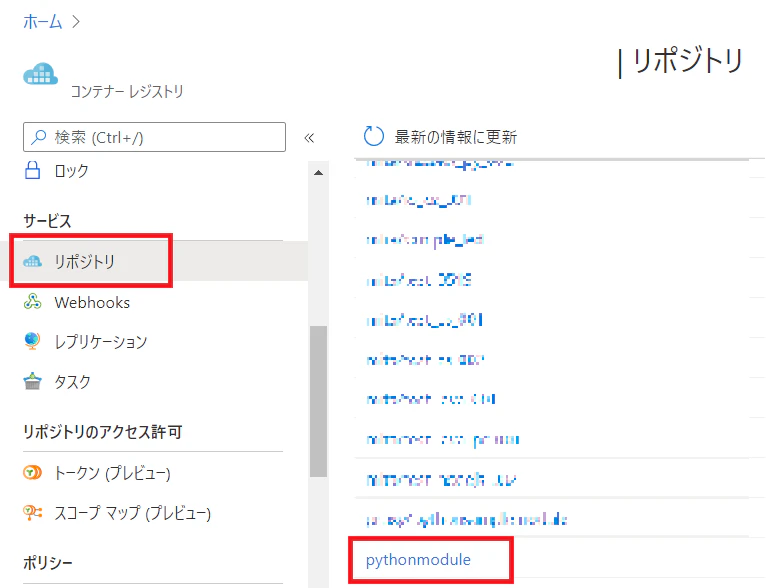
Task: Open the pythonmodule repository
Action: pyautogui.click(x=418, y=560)
